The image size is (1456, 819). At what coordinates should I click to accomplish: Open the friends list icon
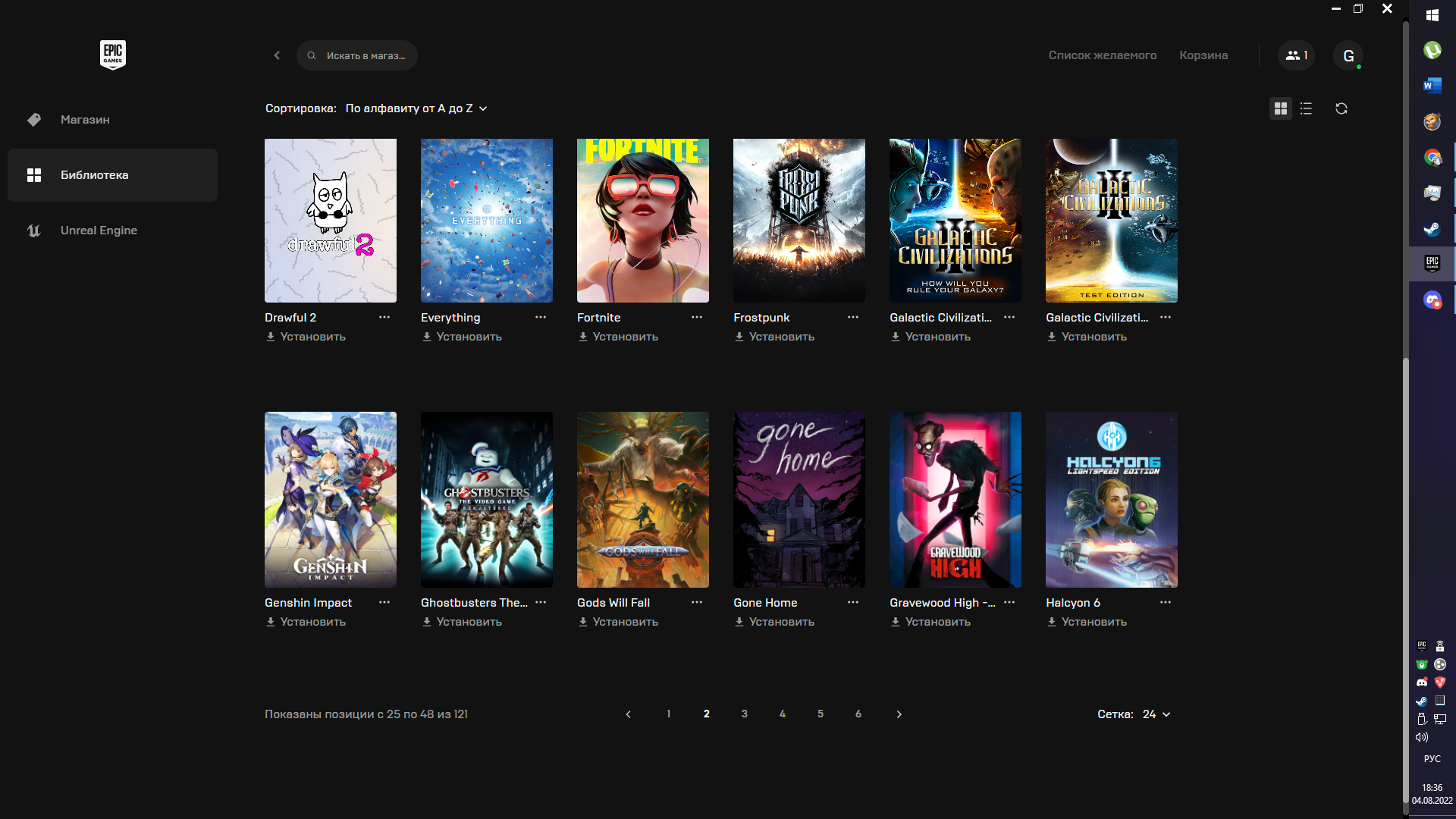[x=1296, y=55]
